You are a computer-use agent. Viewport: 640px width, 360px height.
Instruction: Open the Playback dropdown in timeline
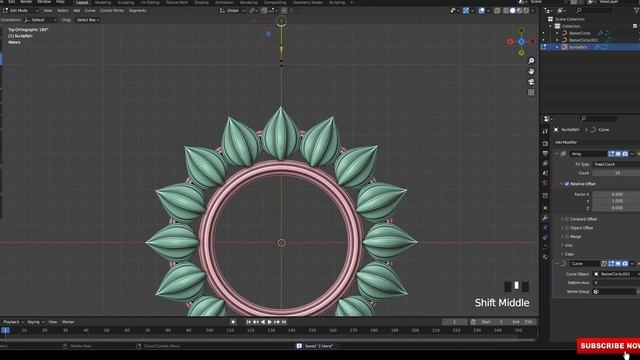13,322
